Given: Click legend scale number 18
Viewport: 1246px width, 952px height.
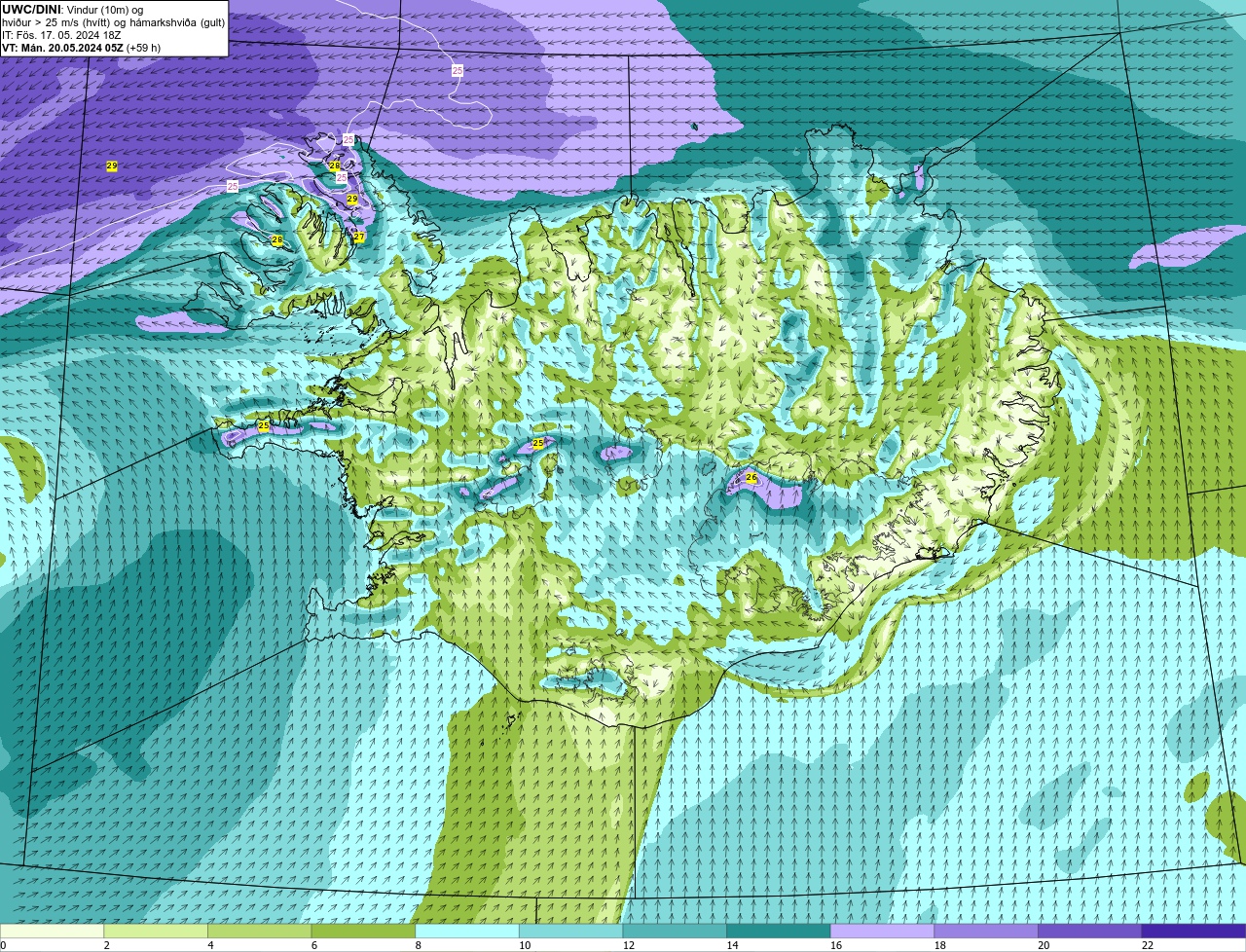Looking at the screenshot, I should 940,945.
